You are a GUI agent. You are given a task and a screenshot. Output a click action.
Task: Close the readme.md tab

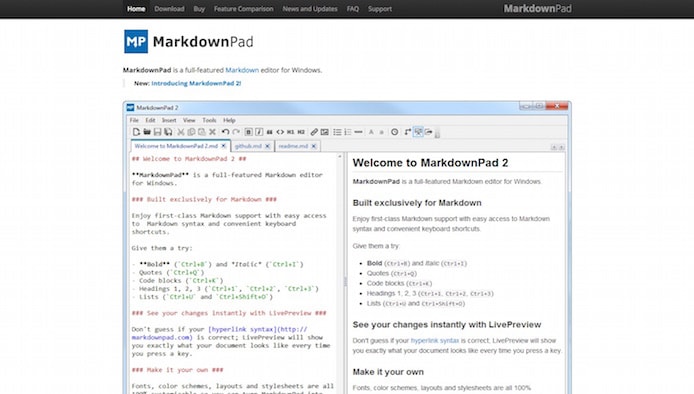[x=314, y=146]
